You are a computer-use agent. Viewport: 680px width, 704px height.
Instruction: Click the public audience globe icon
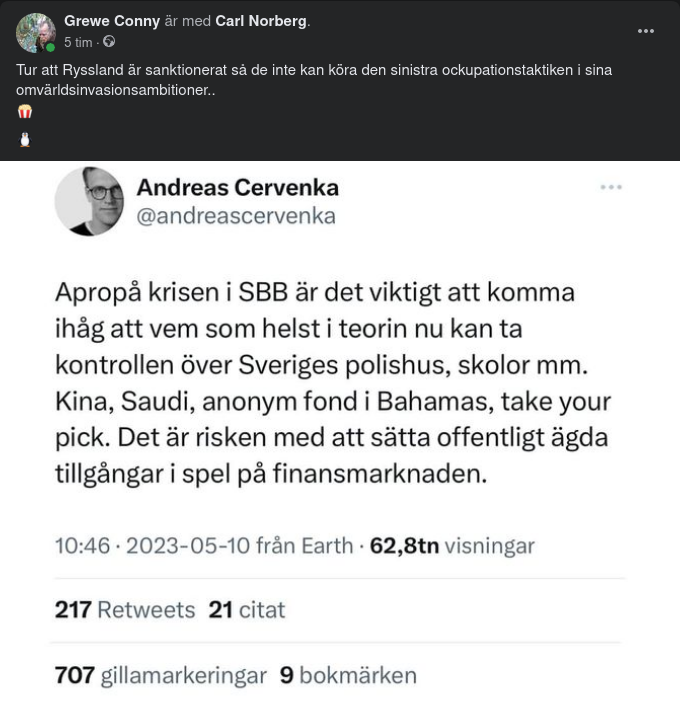(109, 42)
